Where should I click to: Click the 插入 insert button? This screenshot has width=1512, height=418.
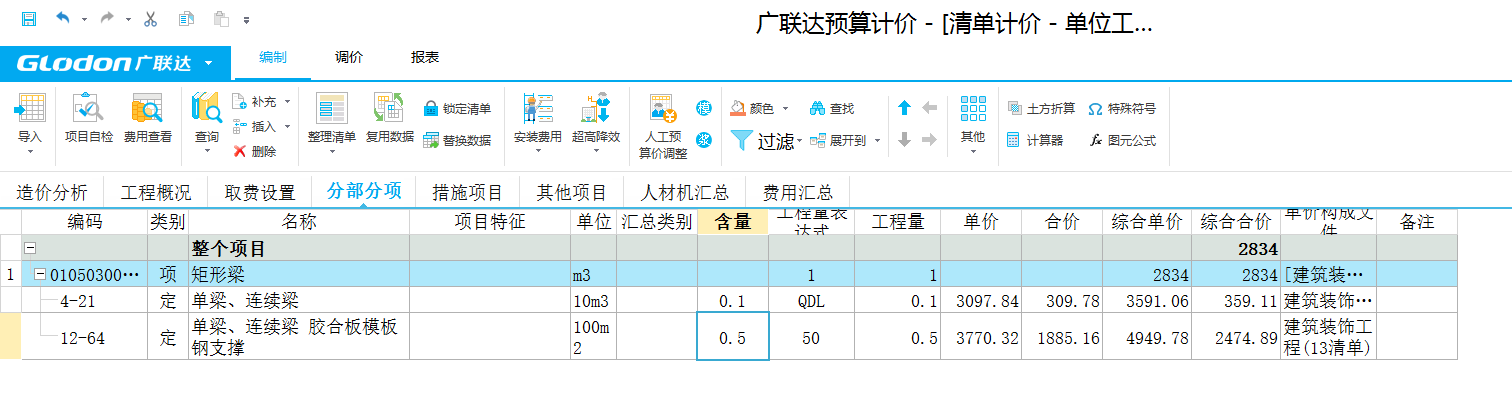click(x=254, y=126)
